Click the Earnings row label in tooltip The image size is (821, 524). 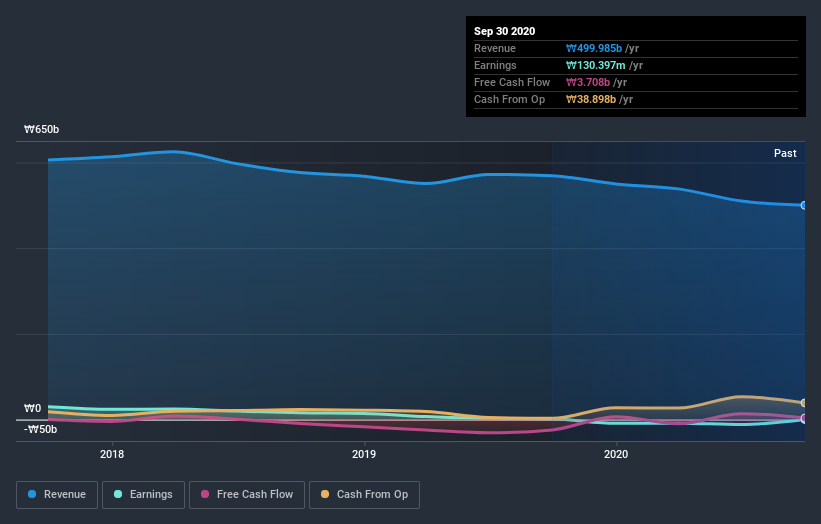click(x=495, y=65)
